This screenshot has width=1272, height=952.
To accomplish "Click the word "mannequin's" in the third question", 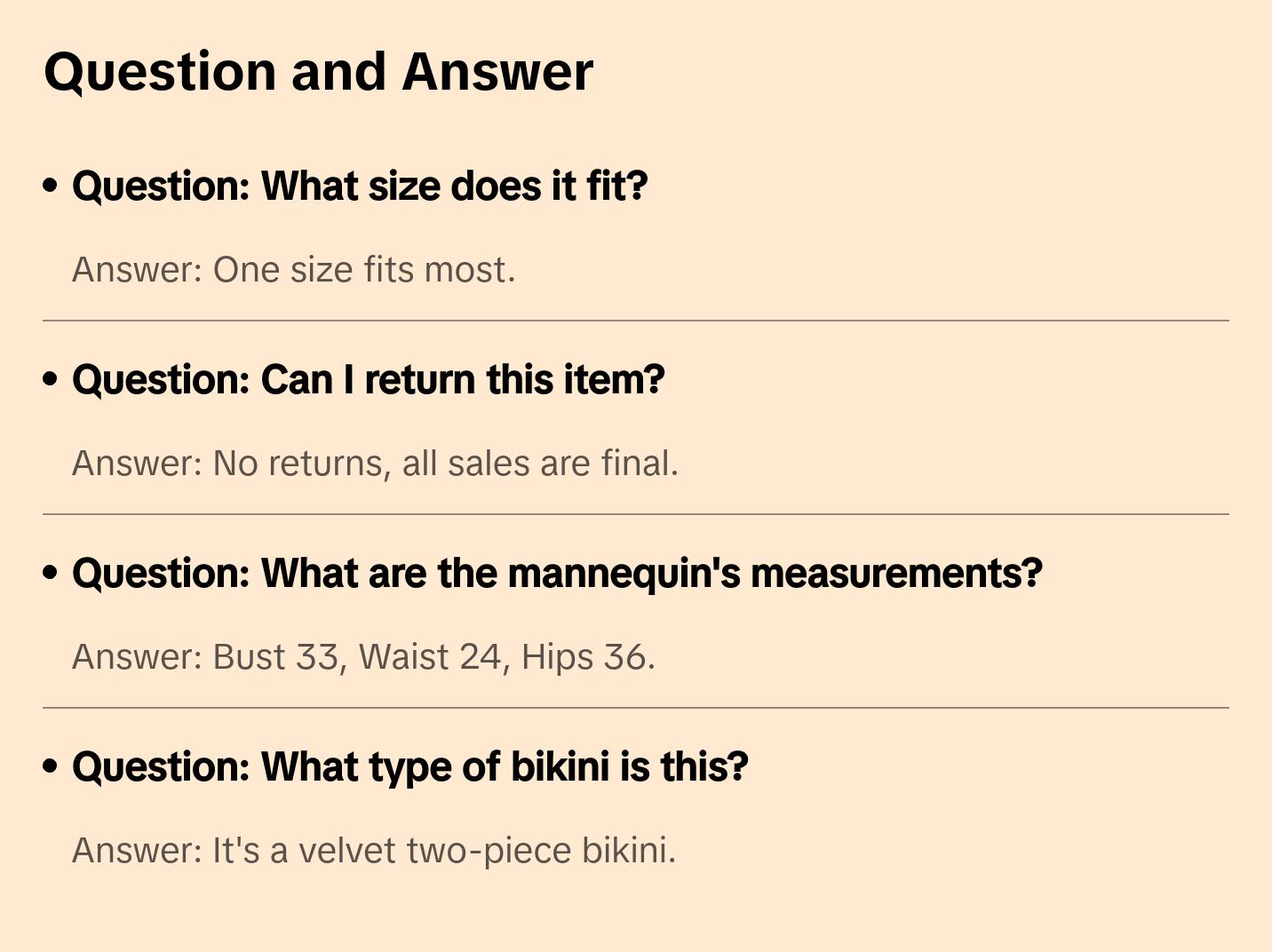I will tap(624, 574).
